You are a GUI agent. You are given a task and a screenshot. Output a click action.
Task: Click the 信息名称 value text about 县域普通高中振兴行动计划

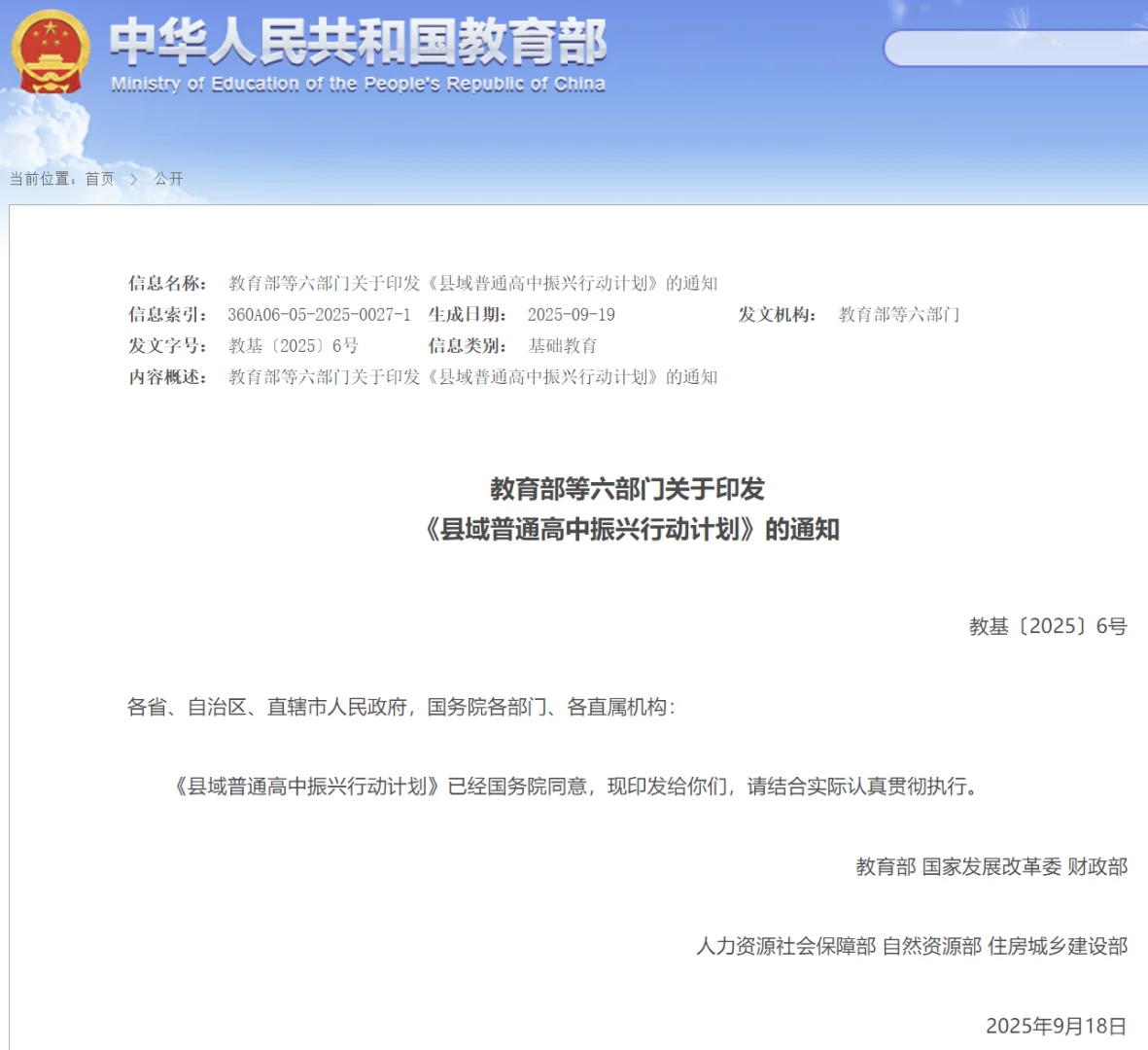tap(473, 283)
